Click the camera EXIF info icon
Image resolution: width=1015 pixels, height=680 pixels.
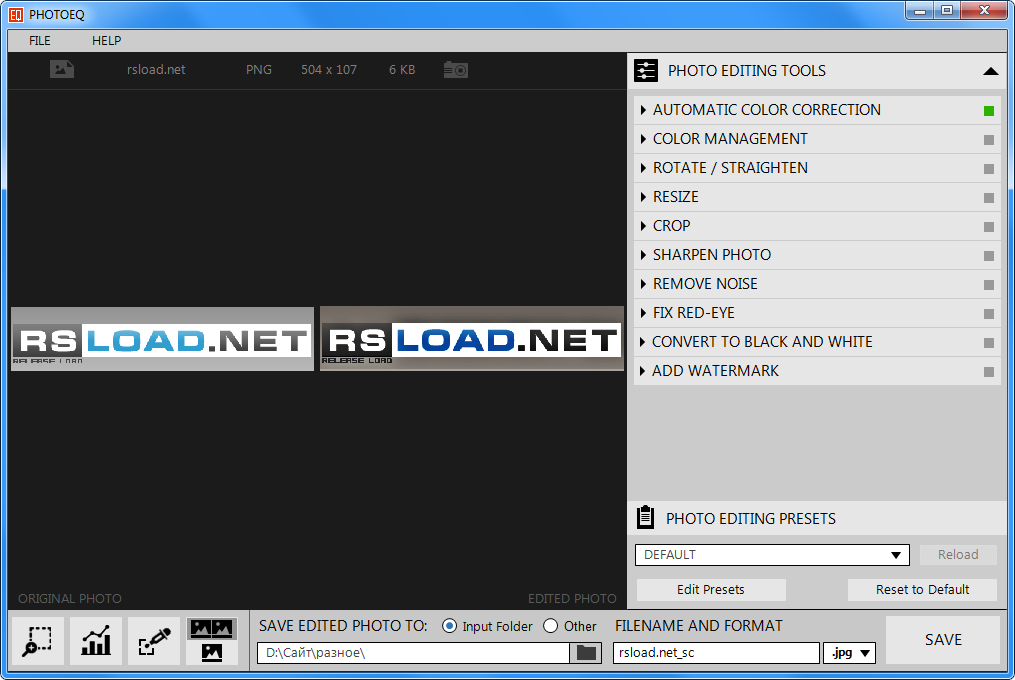(x=456, y=69)
